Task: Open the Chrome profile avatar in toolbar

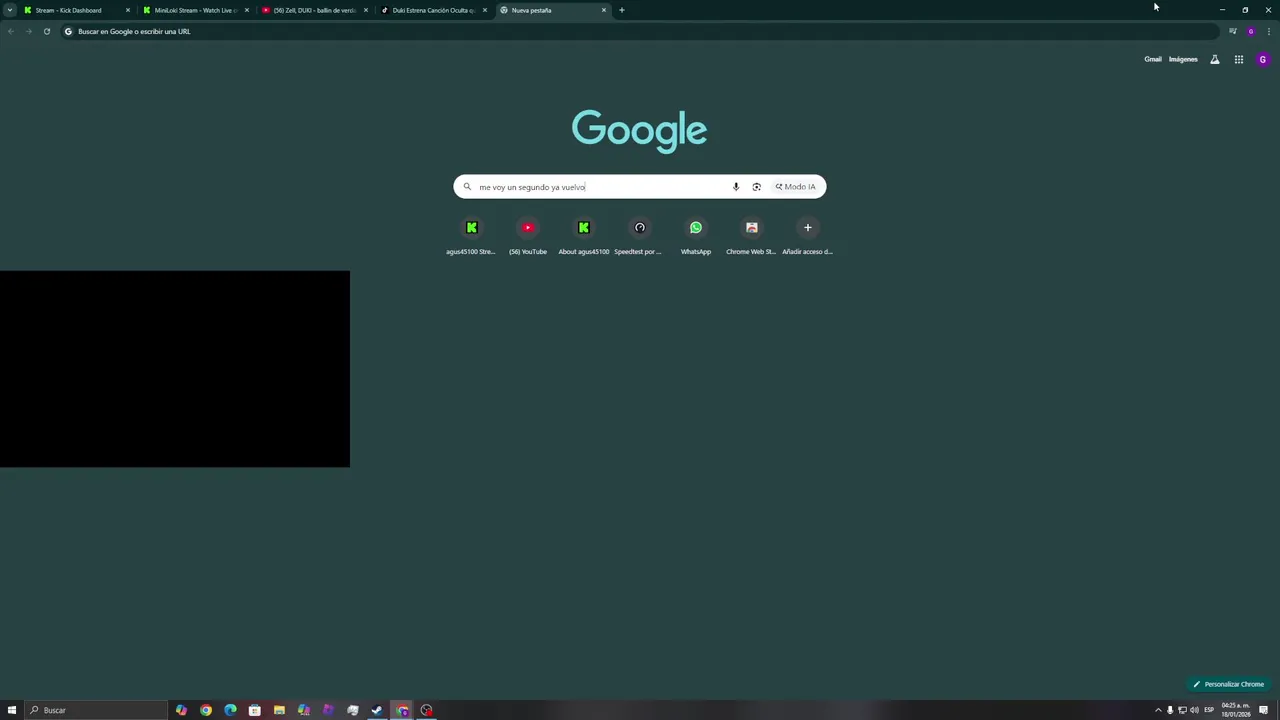Action: tap(1251, 31)
